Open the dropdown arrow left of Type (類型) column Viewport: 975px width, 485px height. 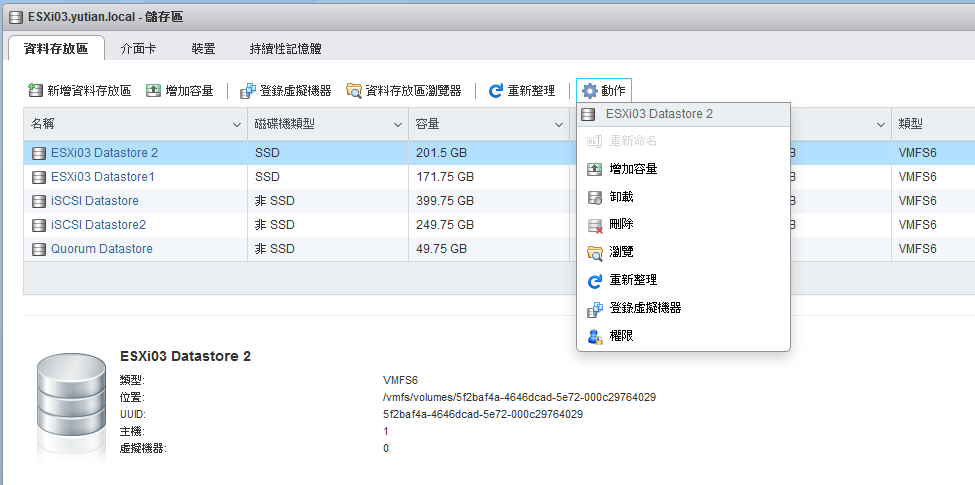880,126
